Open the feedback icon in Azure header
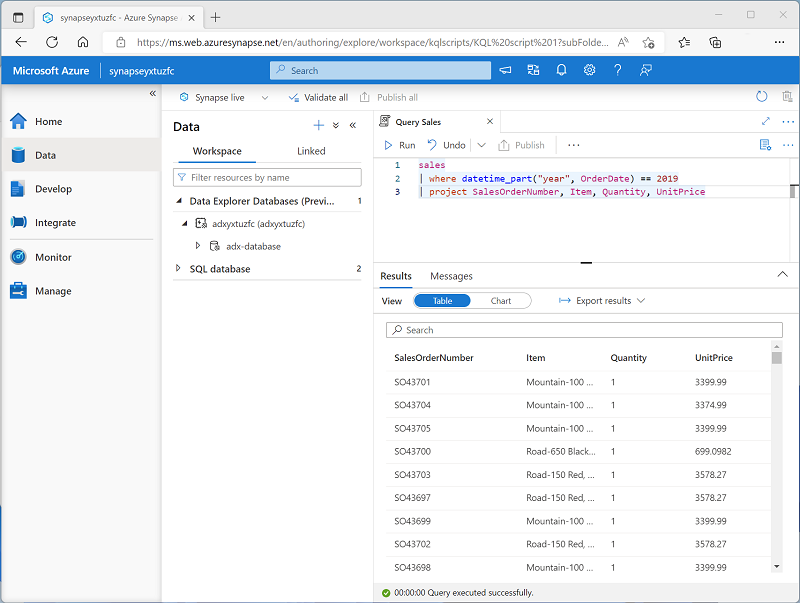This screenshot has height=603, width=800. point(645,70)
